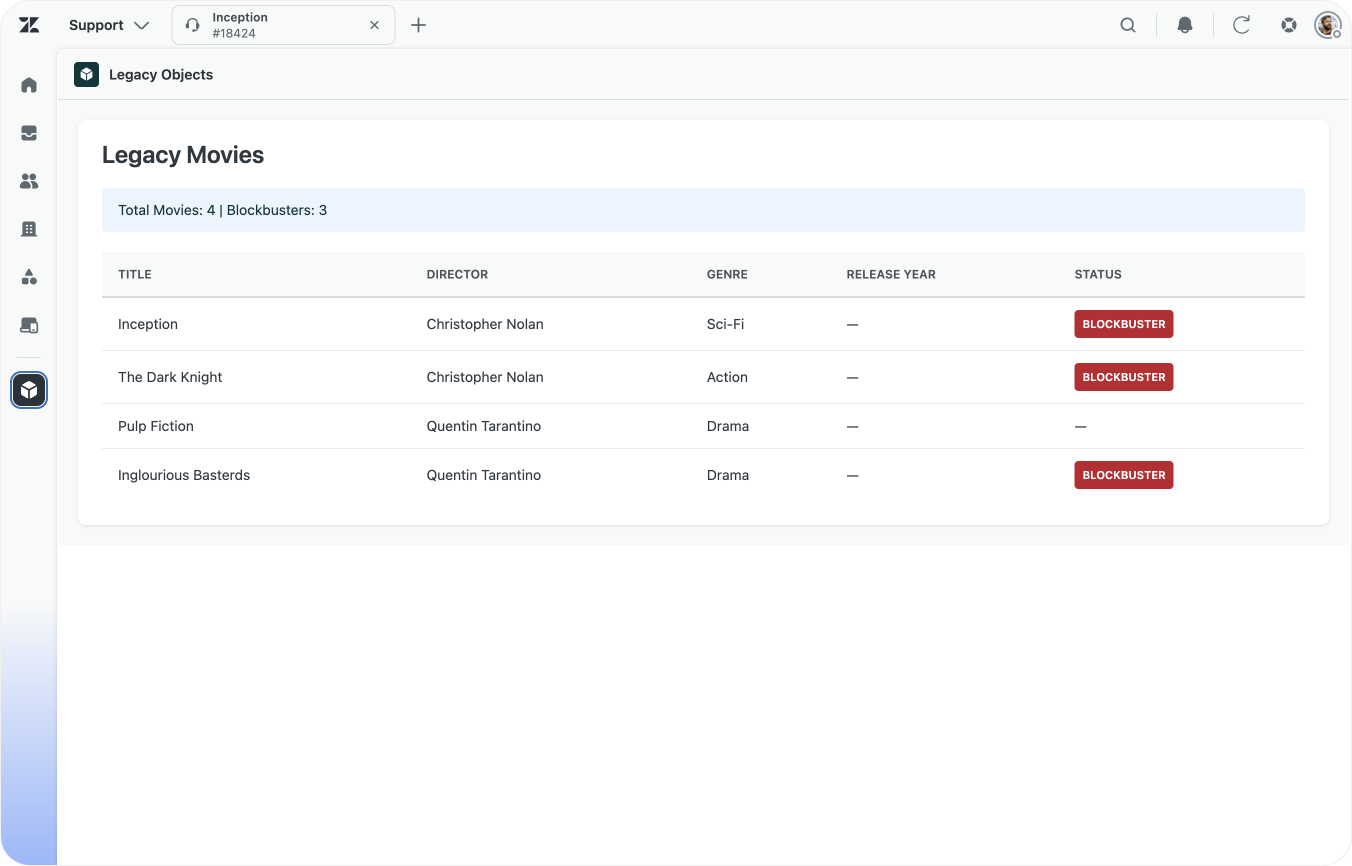
Task: Open the help lifebuoy icon
Action: point(1289,25)
